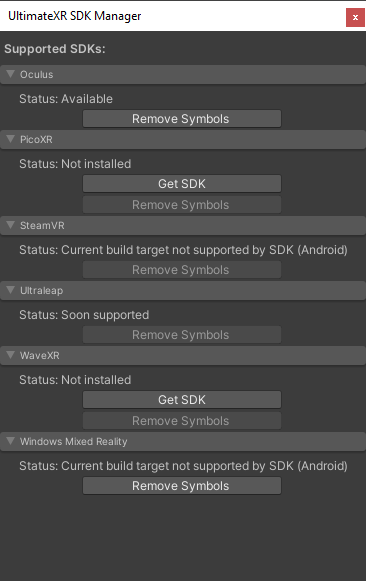Collapse the SteamVR foldout arrow
This screenshot has height=581, width=366.
[x=10, y=225]
